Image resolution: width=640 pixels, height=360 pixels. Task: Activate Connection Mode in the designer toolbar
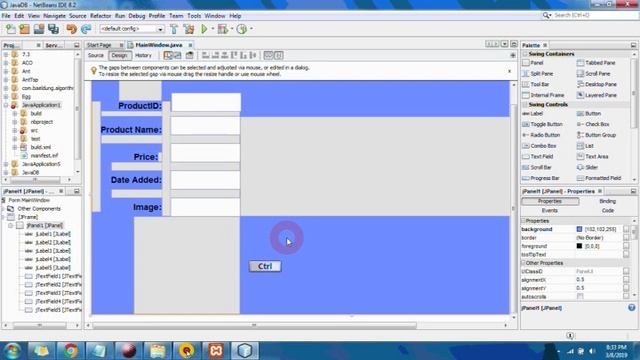(x=177, y=56)
